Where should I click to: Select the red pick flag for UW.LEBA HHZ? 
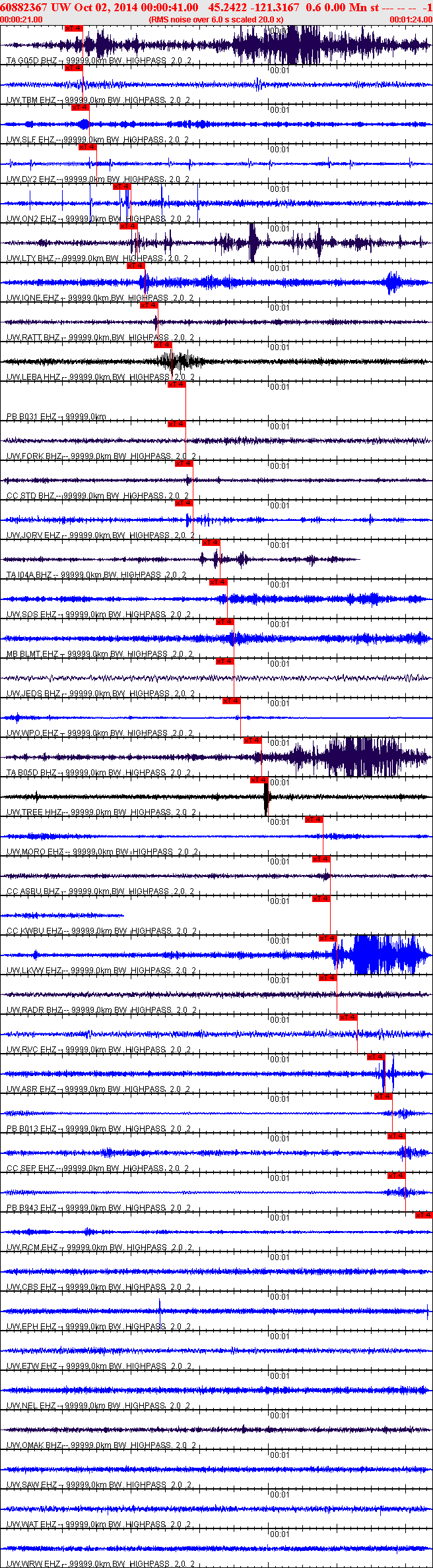[x=163, y=345]
